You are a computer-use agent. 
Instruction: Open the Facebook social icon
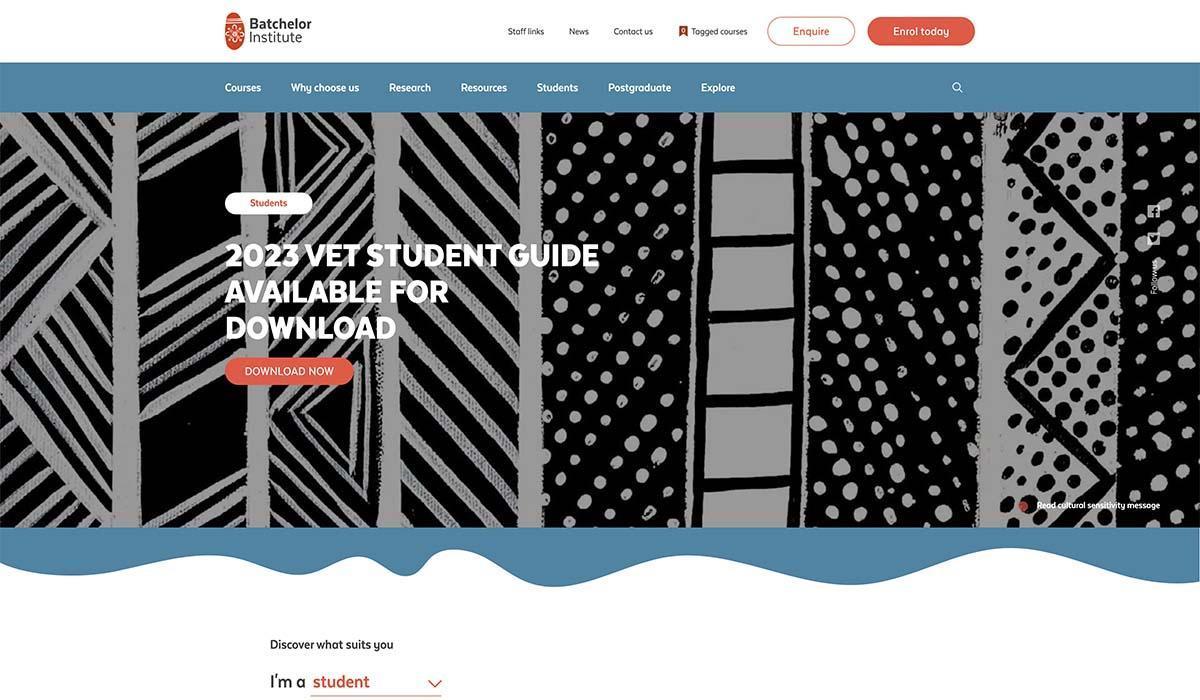coord(1153,211)
